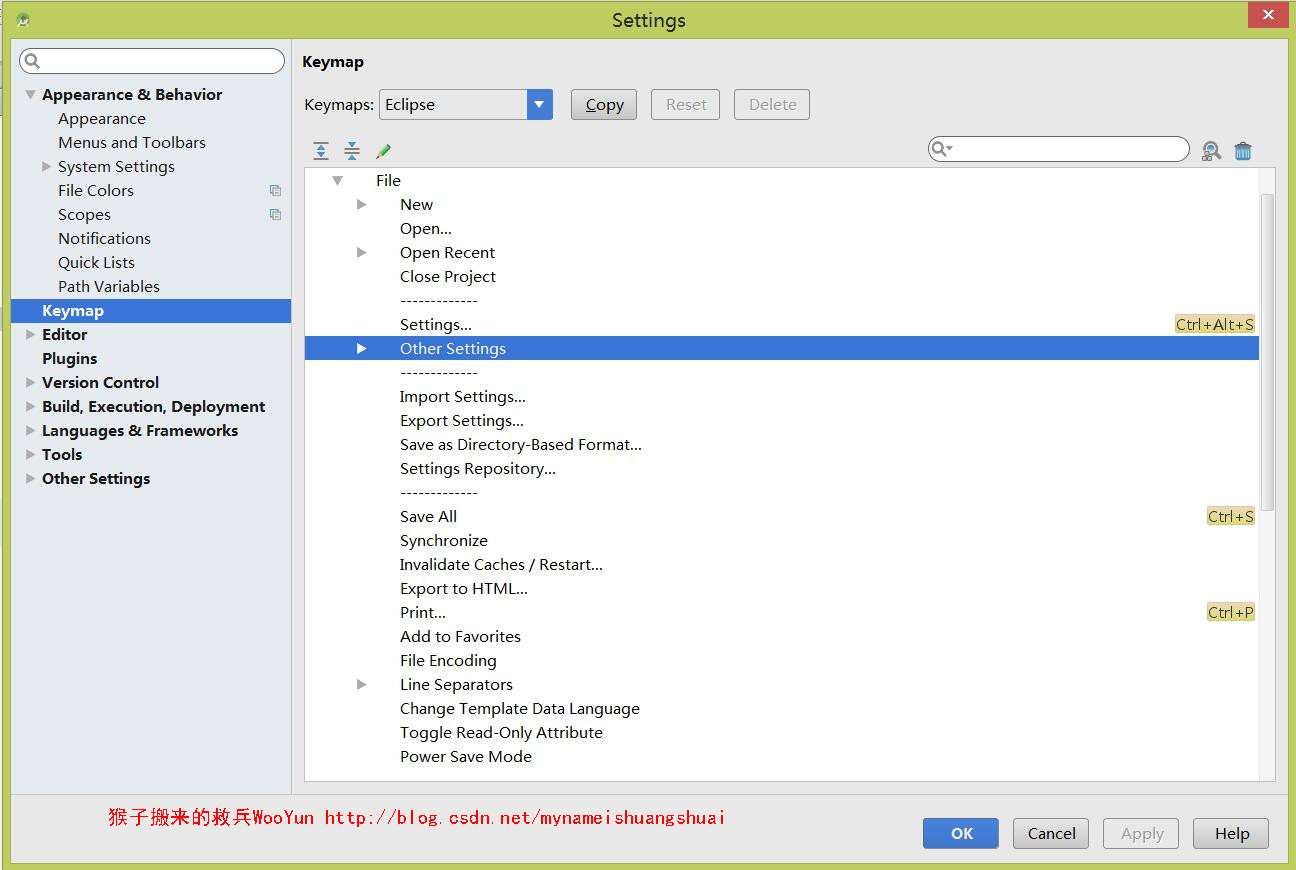The height and width of the screenshot is (870, 1296).
Task: Select Toggle Read-Only Attribute action
Action: pos(501,732)
